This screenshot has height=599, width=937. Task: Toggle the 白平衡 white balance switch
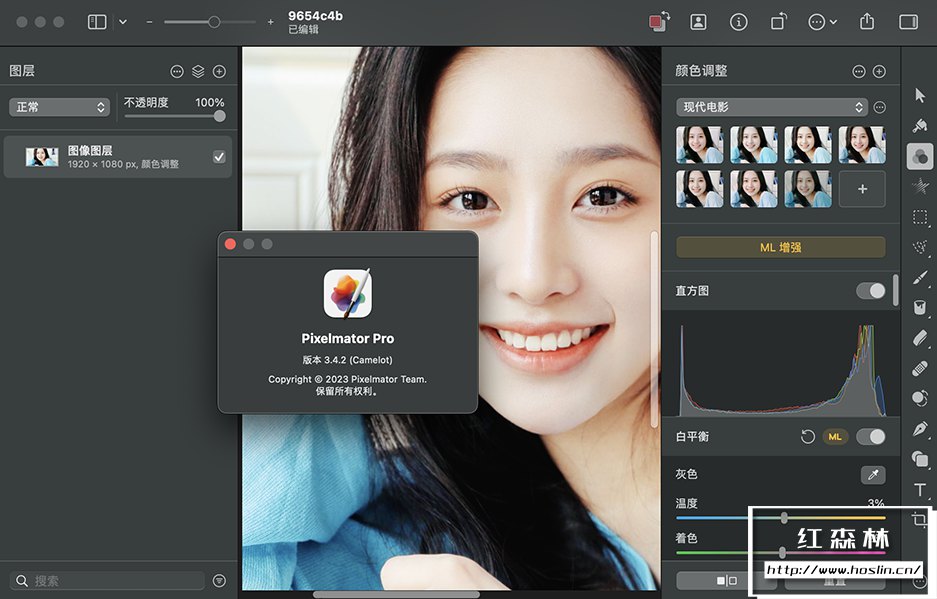(870, 437)
